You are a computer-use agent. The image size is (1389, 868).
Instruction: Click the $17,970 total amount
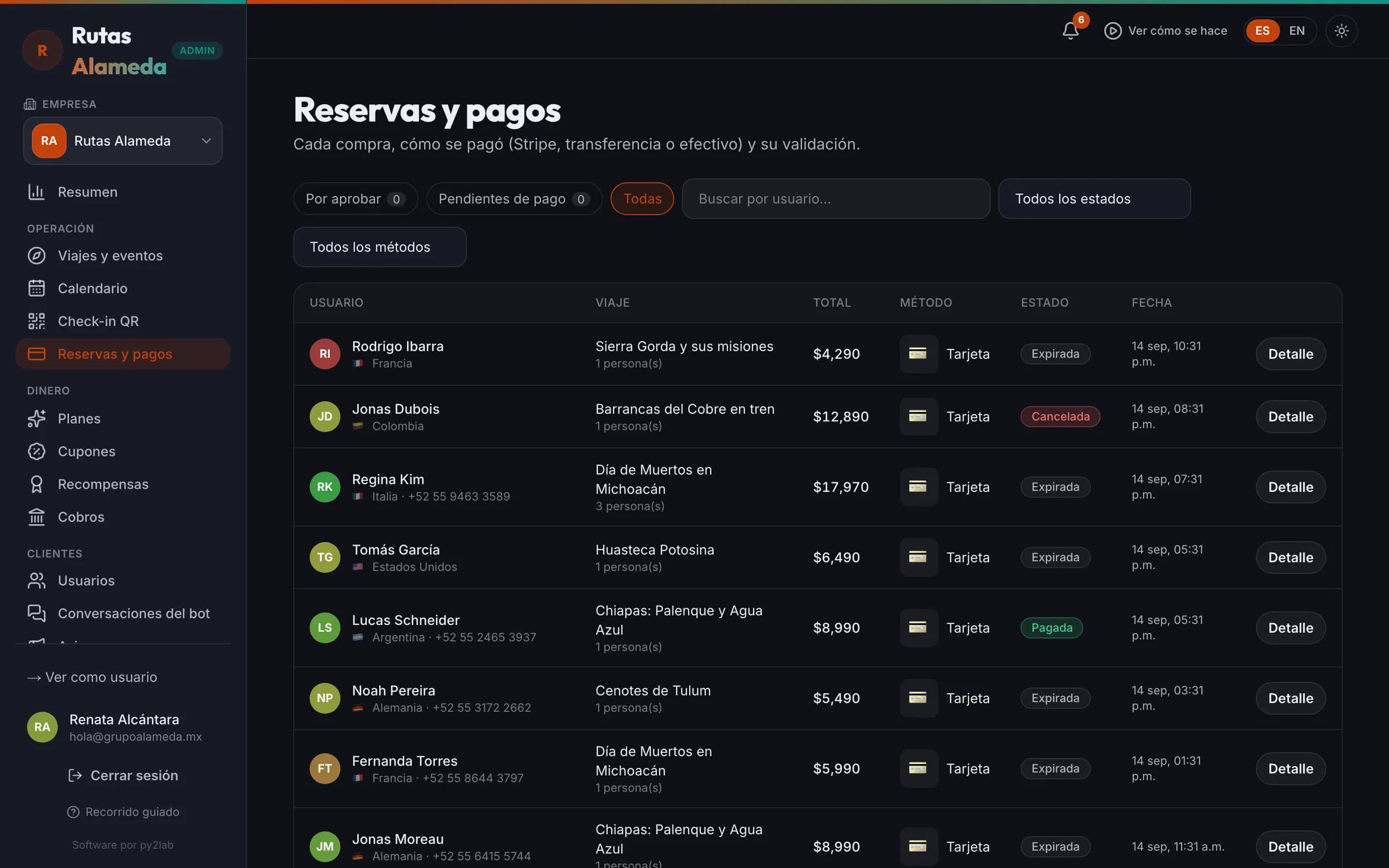[840, 487]
